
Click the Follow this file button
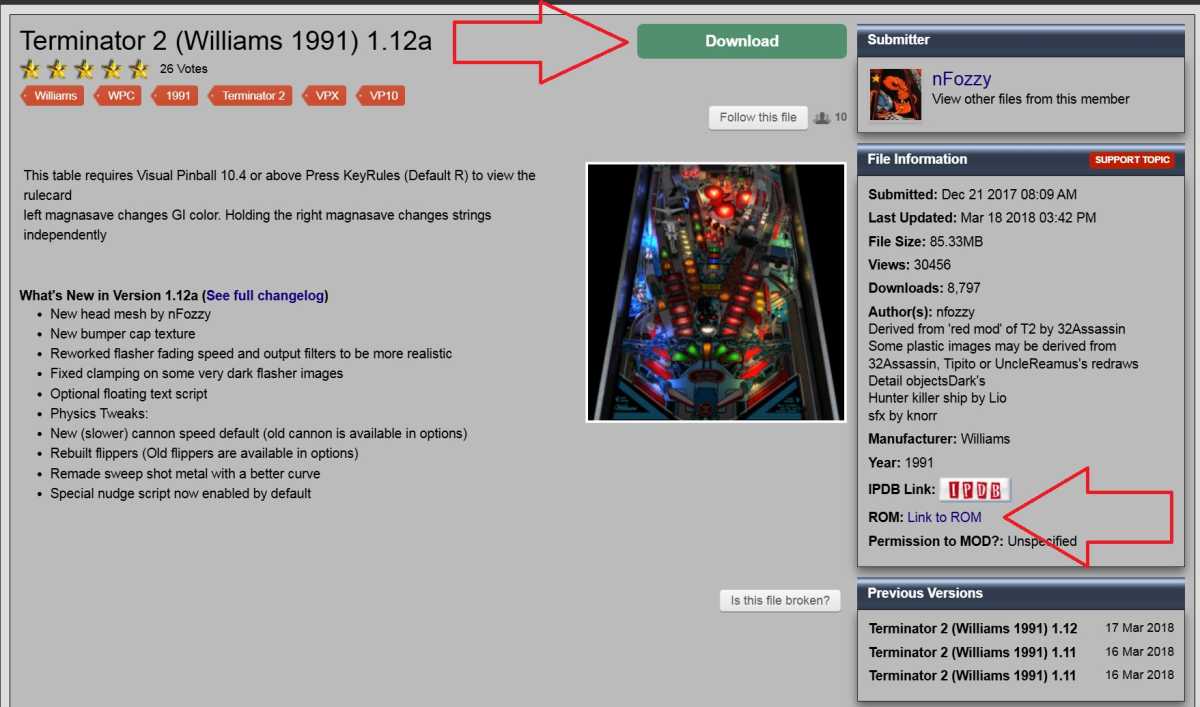758,117
